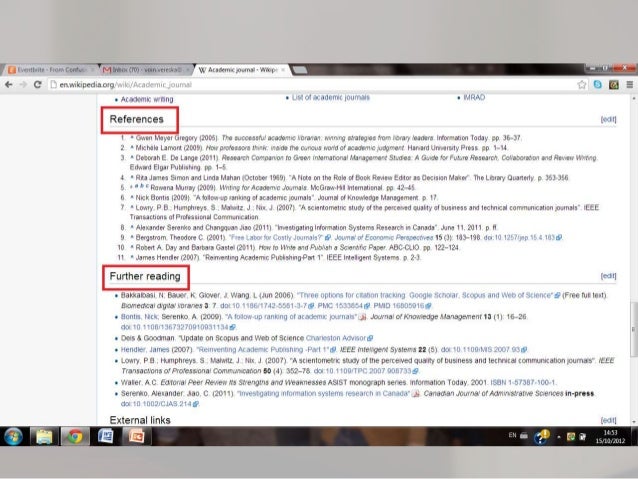This screenshot has height=479, width=638.
Task: Open the Academic writing link
Action: (x=147, y=99)
